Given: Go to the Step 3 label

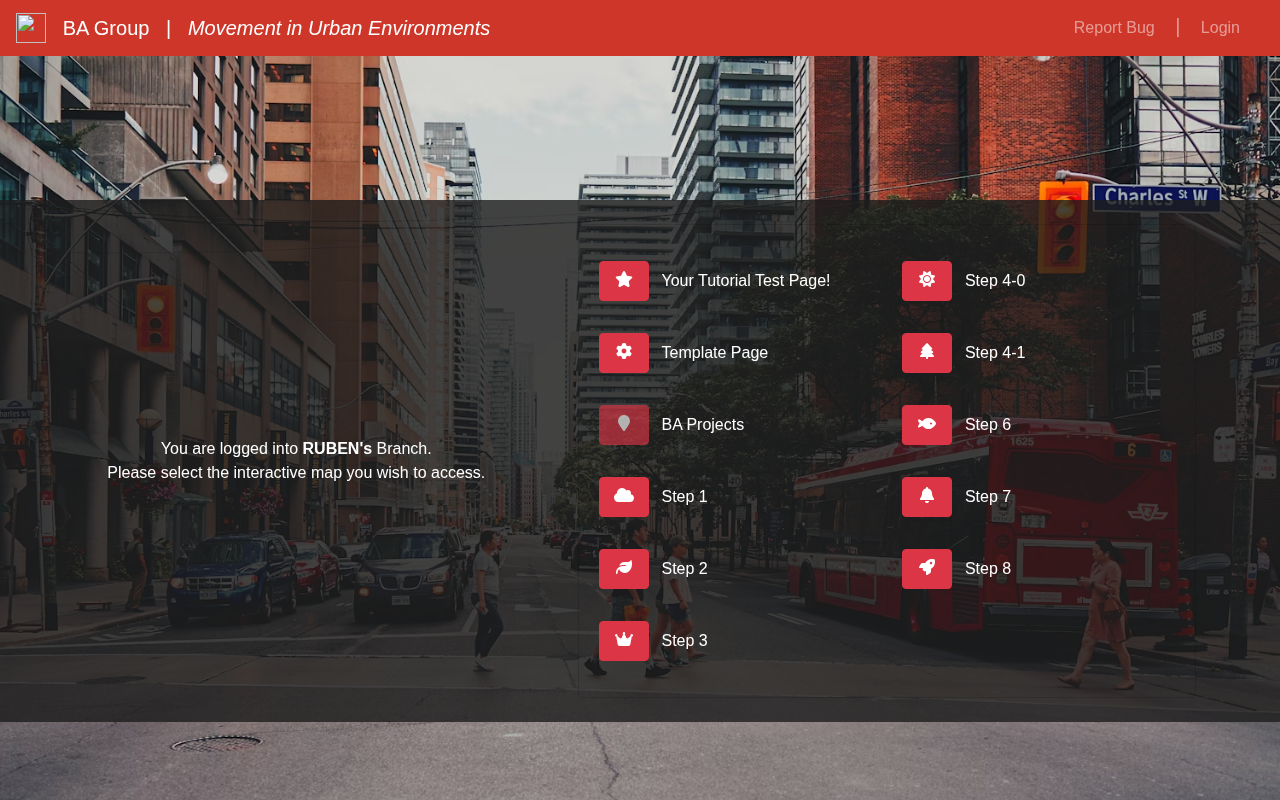Looking at the screenshot, I should pos(685,641).
